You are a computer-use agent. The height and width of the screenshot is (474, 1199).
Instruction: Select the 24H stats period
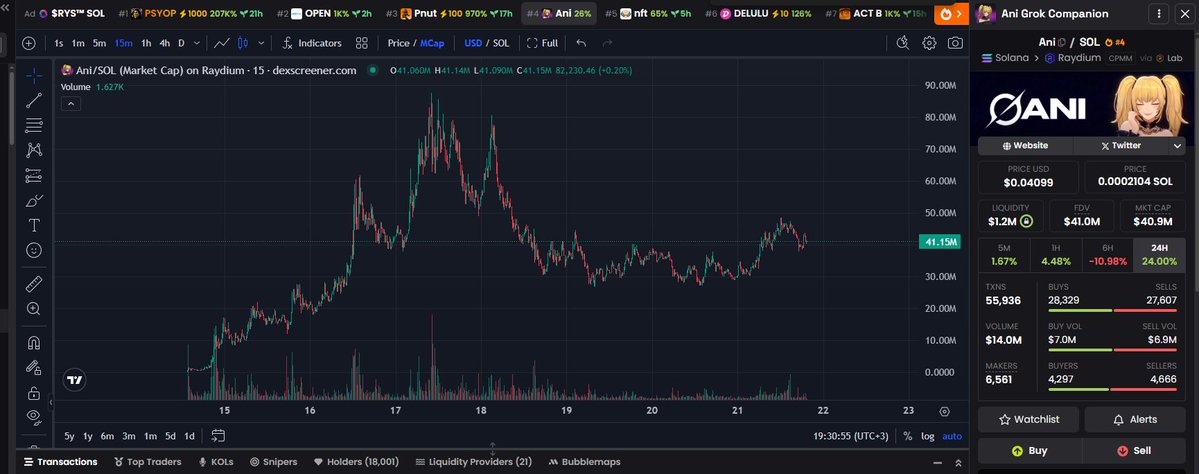click(1159, 255)
